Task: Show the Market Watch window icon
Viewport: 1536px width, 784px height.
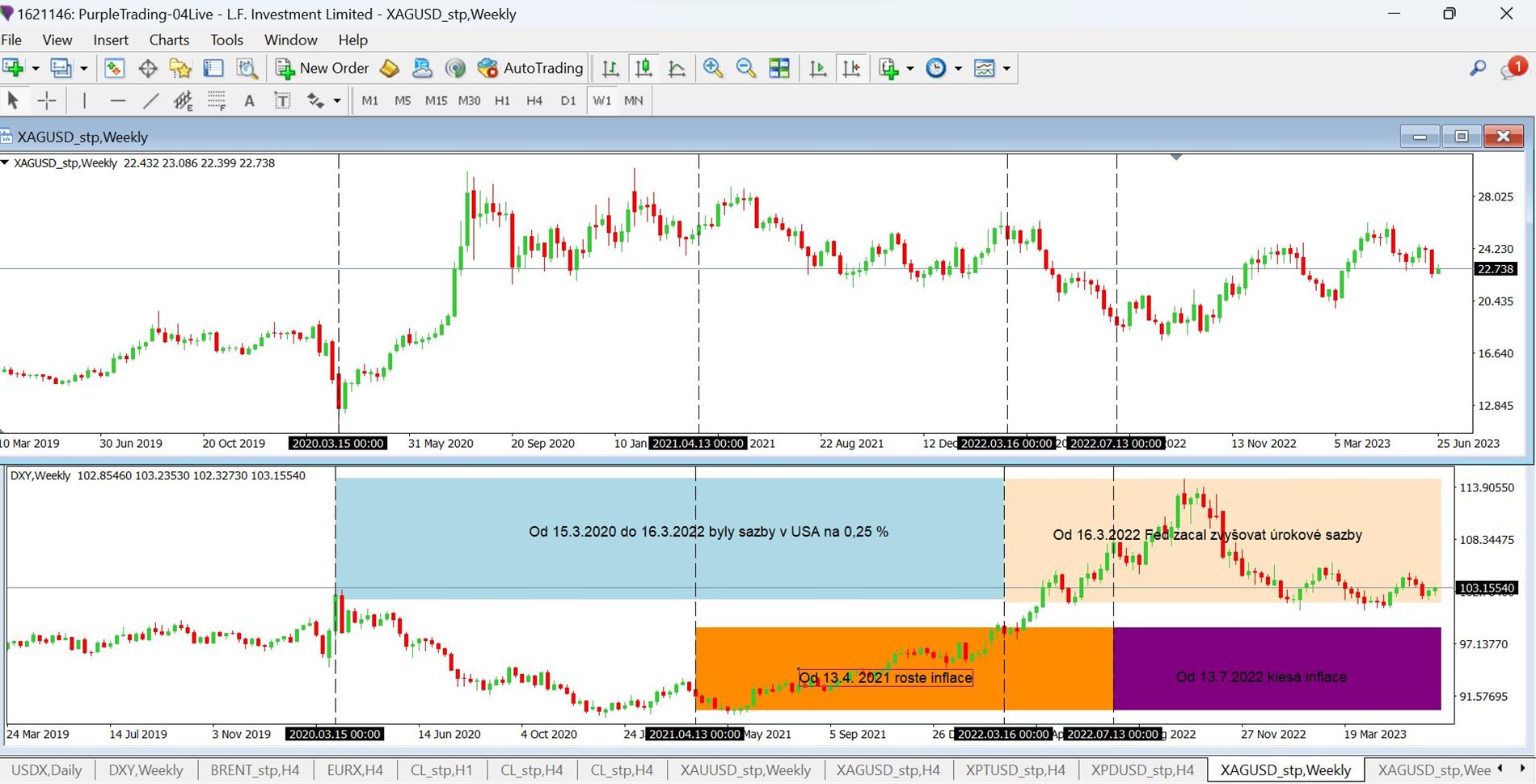Action: point(114,69)
